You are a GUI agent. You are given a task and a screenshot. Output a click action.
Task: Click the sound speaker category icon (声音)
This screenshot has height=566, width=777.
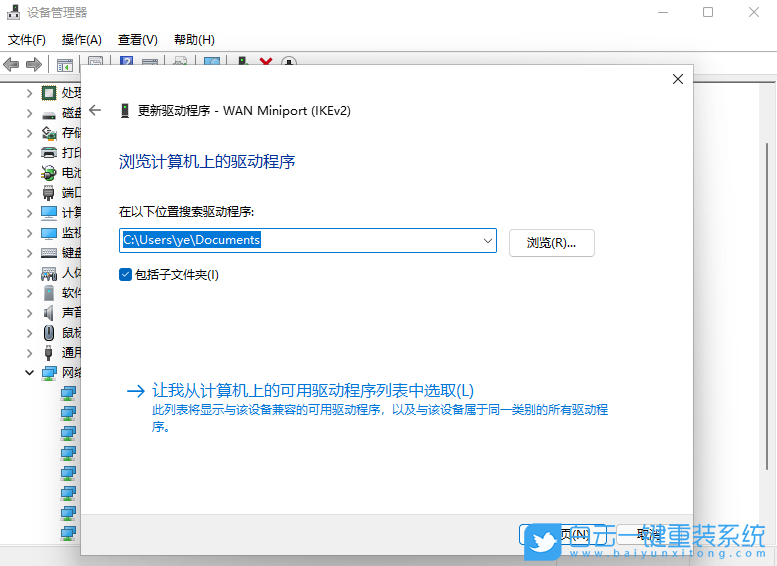point(49,313)
